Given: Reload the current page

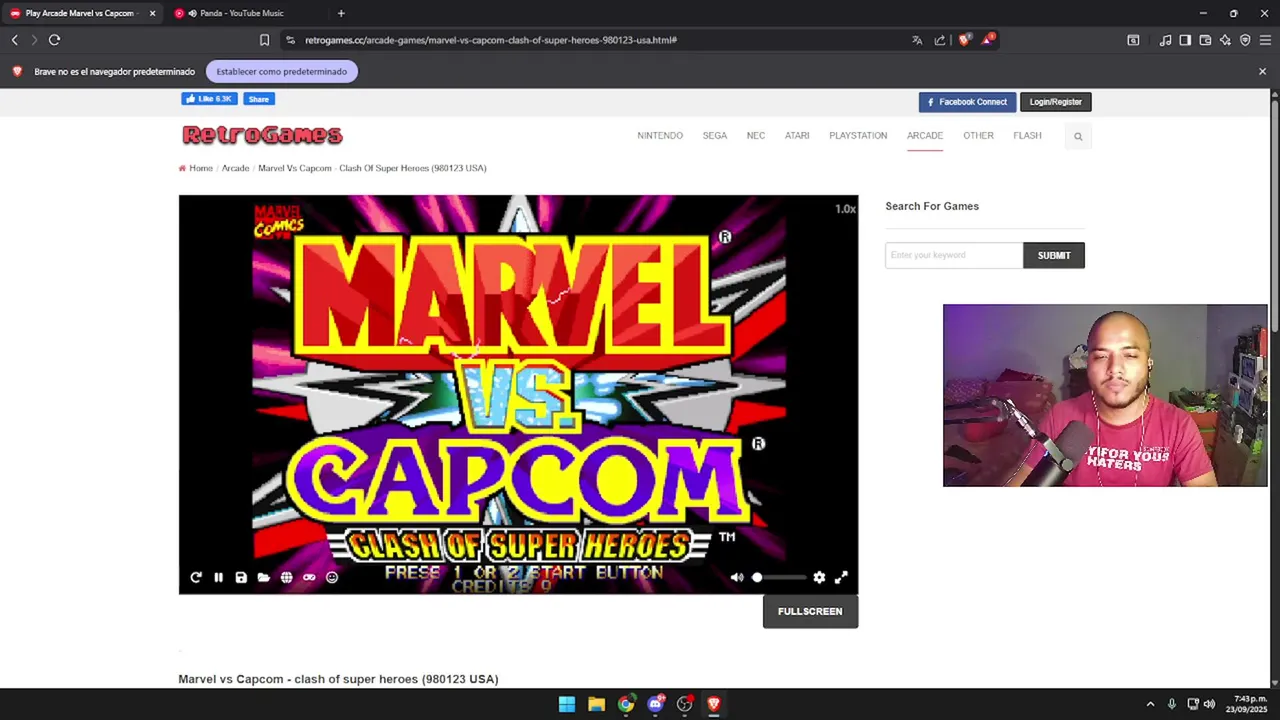Looking at the screenshot, I should [x=54, y=40].
